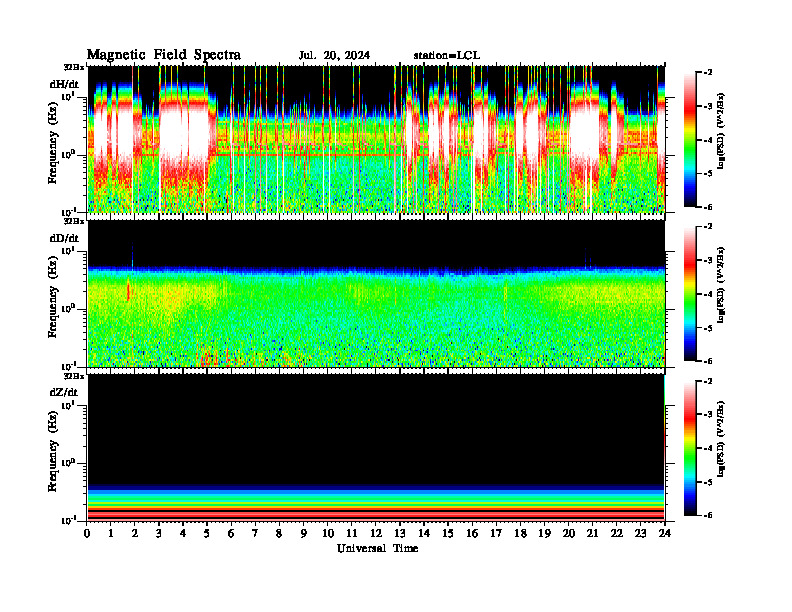Click hour tick label 17 on time axis

pos(496,533)
